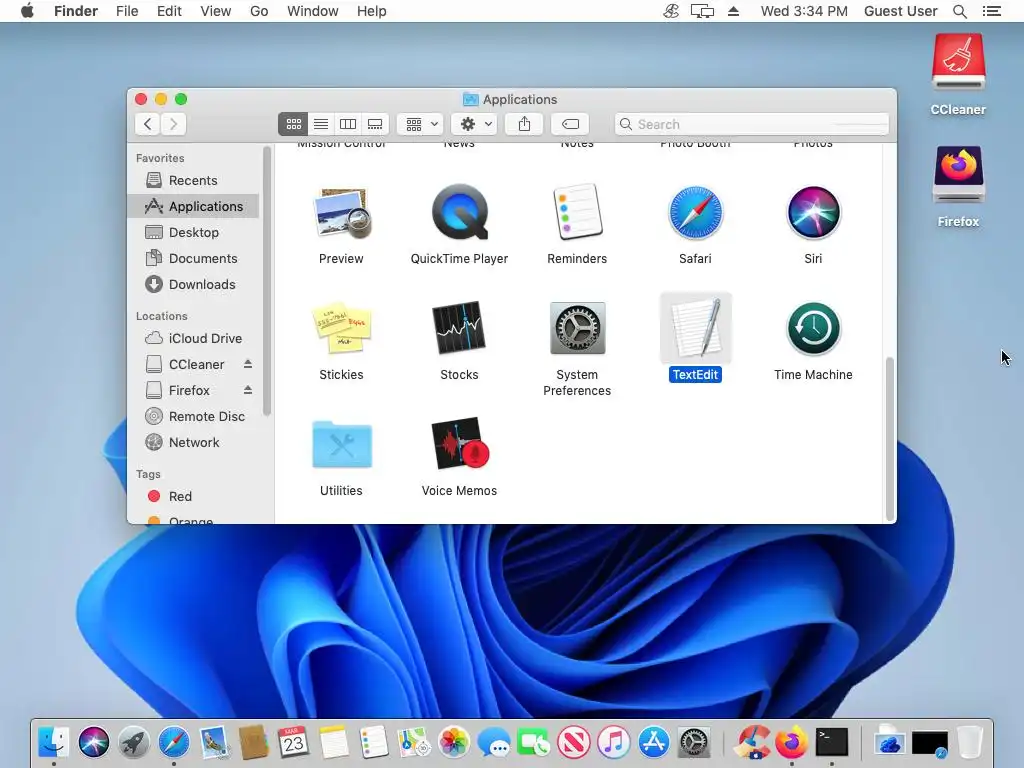Open the Help menu
1024x768 pixels.
point(372,11)
